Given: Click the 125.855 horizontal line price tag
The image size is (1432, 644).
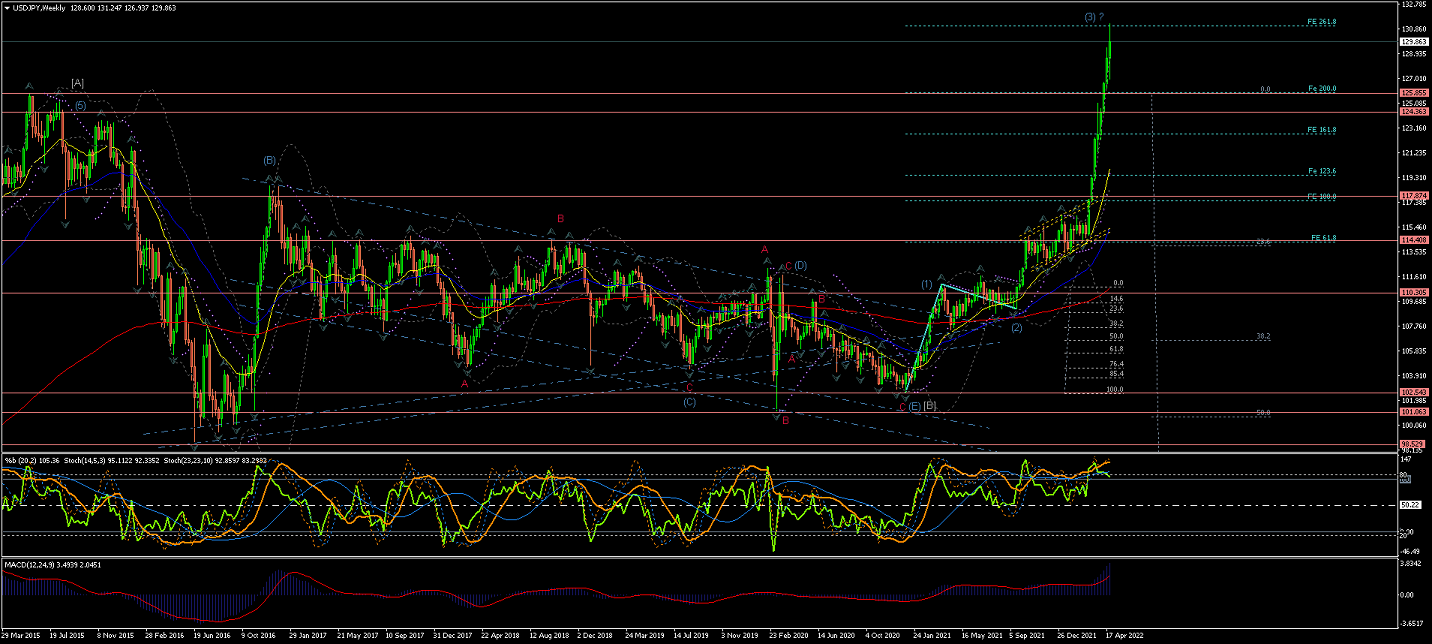Looking at the screenshot, I should (x=1412, y=93).
